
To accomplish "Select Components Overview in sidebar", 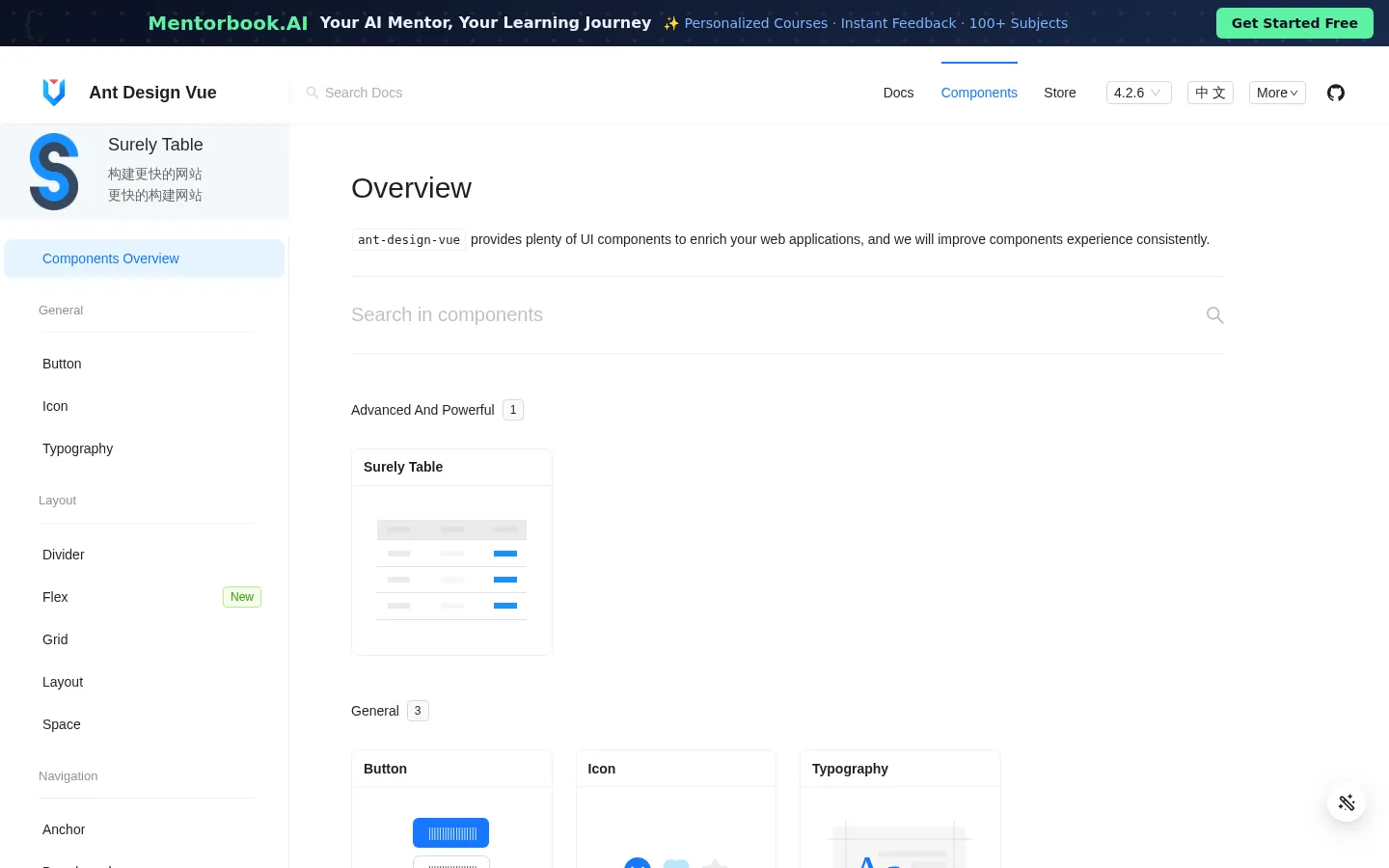I will (145, 258).
